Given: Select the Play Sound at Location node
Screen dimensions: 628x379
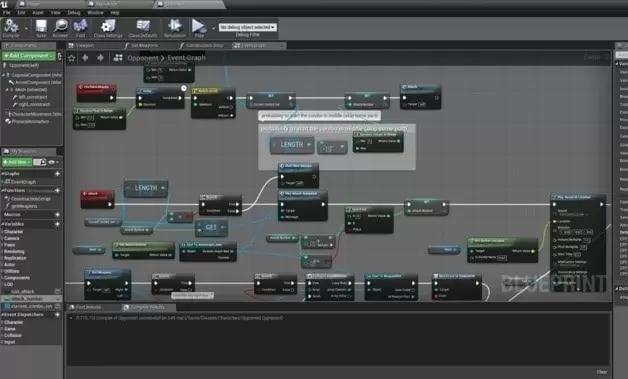Looking at the screenshot, I should pyautogui.click(x=578, y=242).
